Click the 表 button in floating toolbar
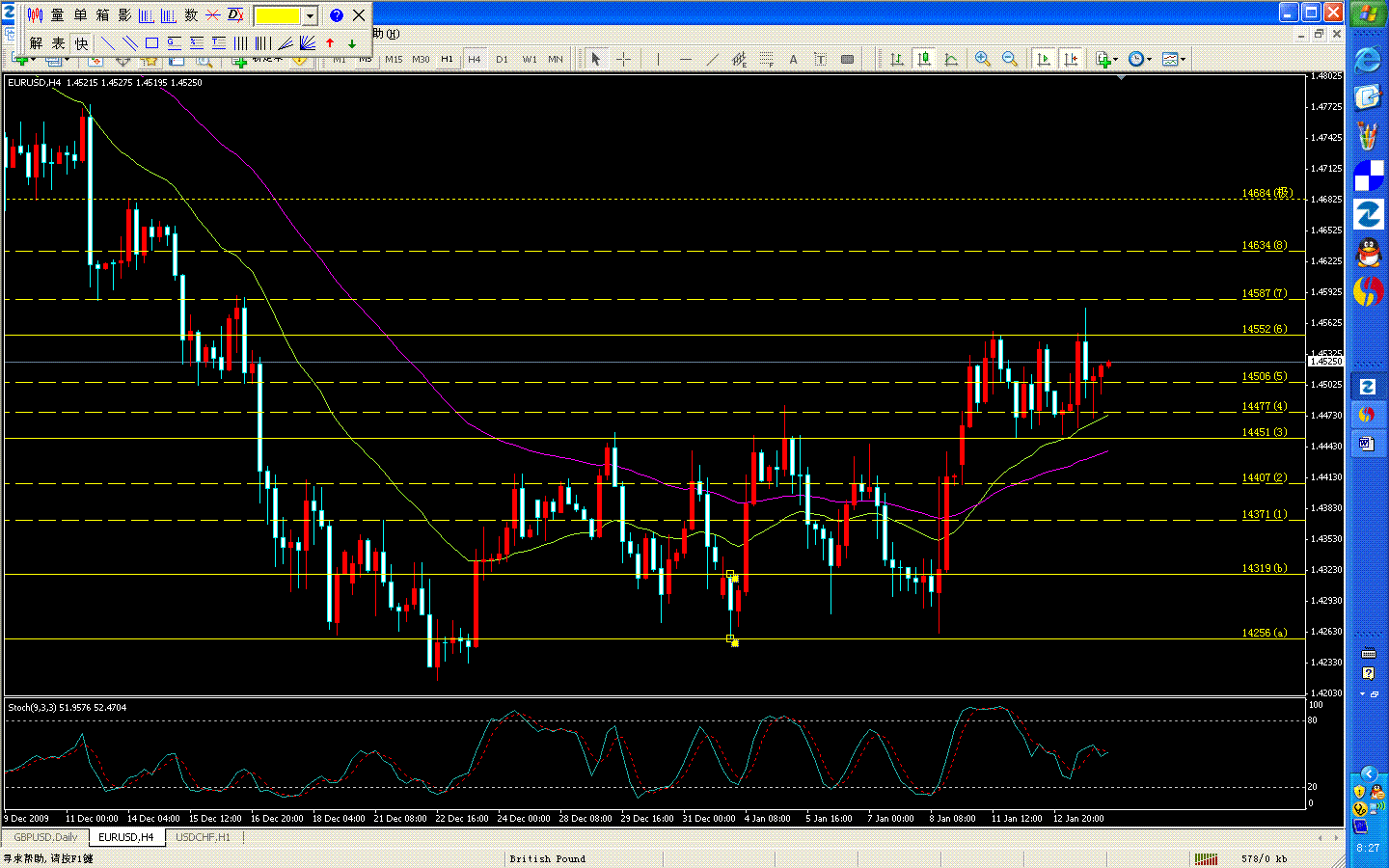Viewport: 1389px width, 868px height. (58, 43)
